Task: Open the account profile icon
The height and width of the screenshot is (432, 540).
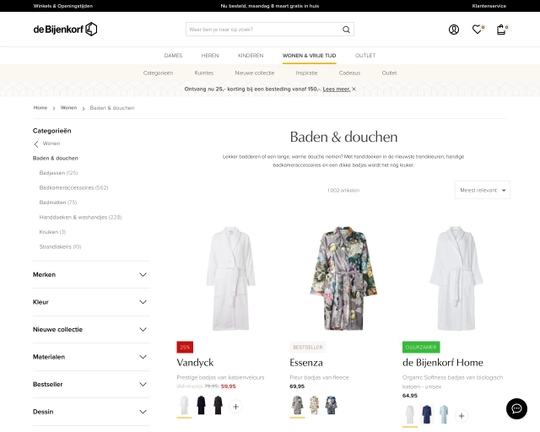Action: click(454, 30)
